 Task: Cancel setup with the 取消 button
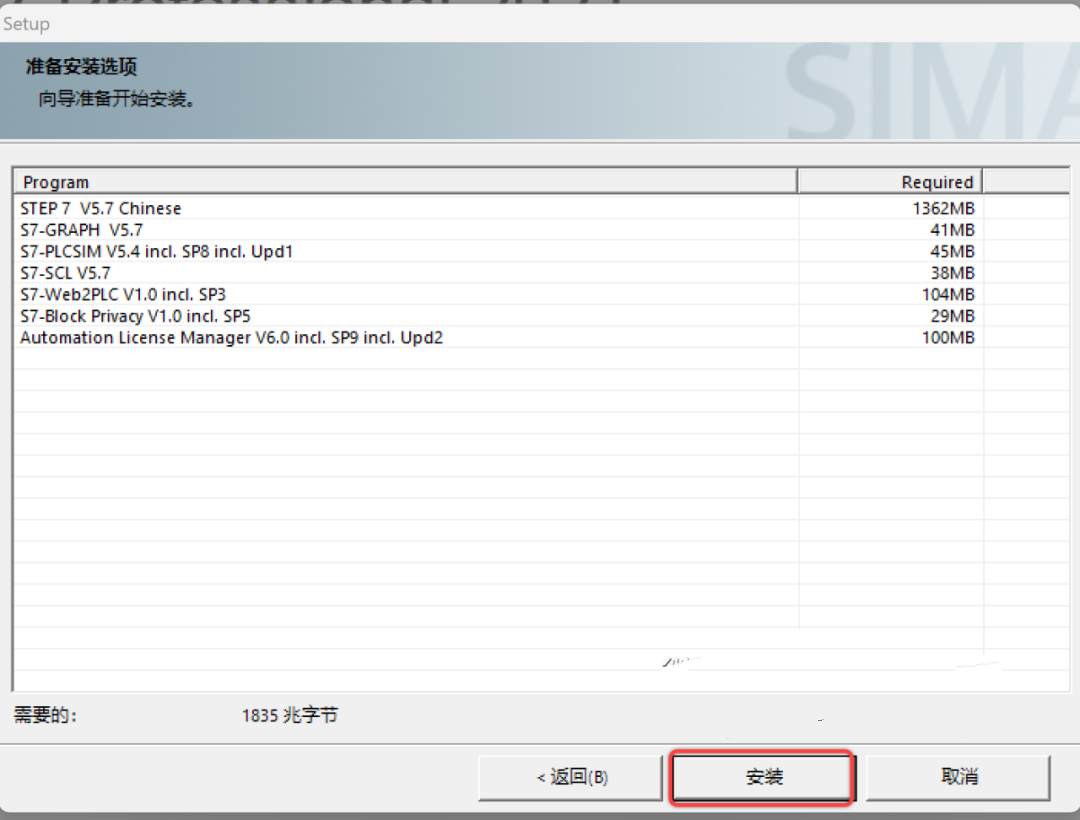pyautogui.click(x=958, y=777)
